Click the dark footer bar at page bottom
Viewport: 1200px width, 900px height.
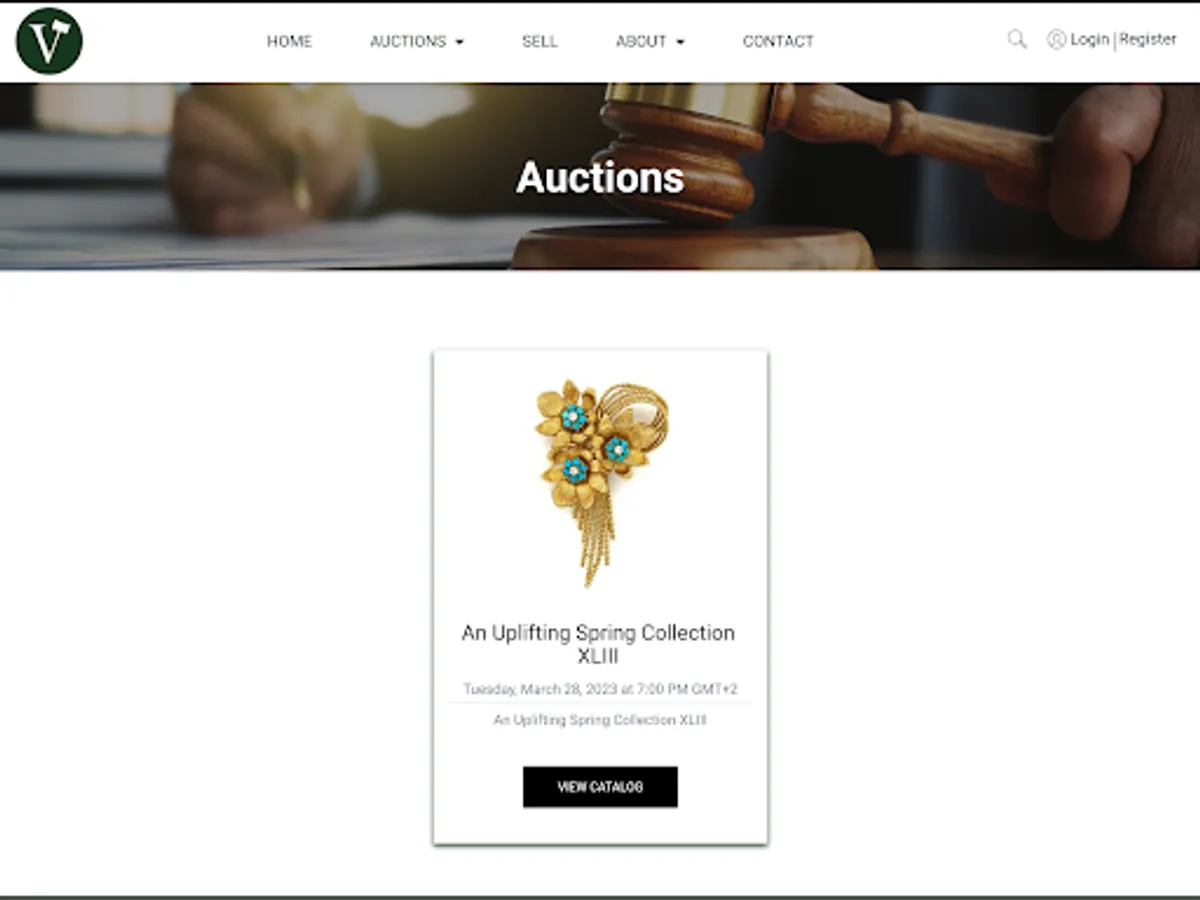coord(600,897)
